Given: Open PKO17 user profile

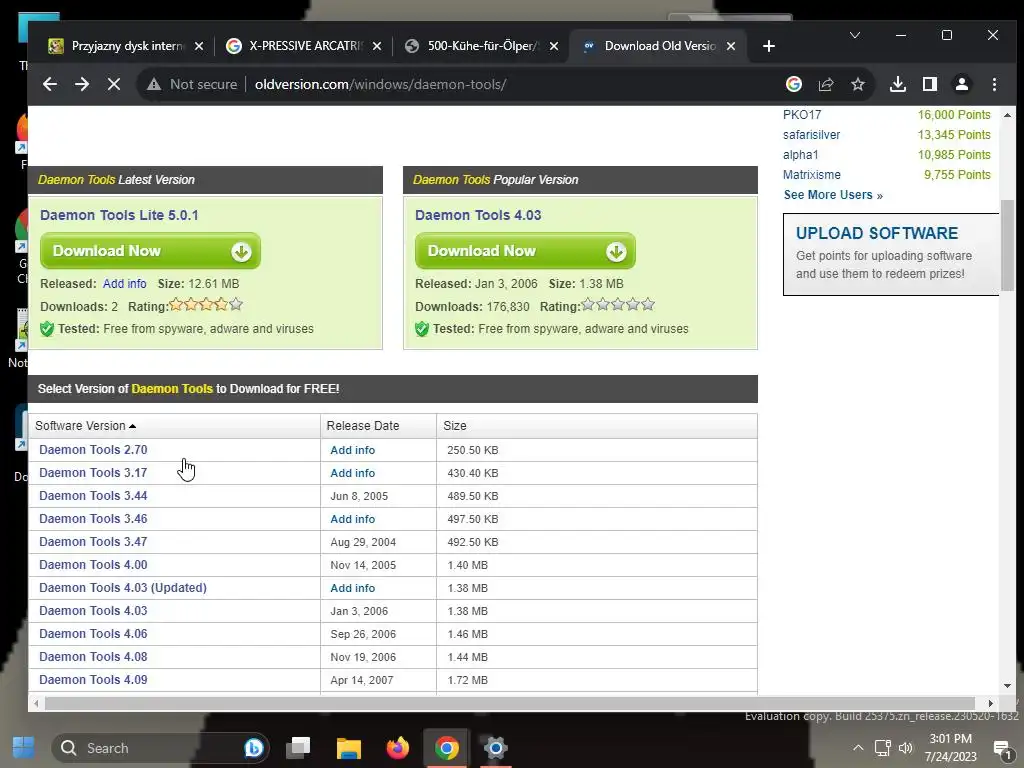Looking at the screenshot, I should click(802, 114).
